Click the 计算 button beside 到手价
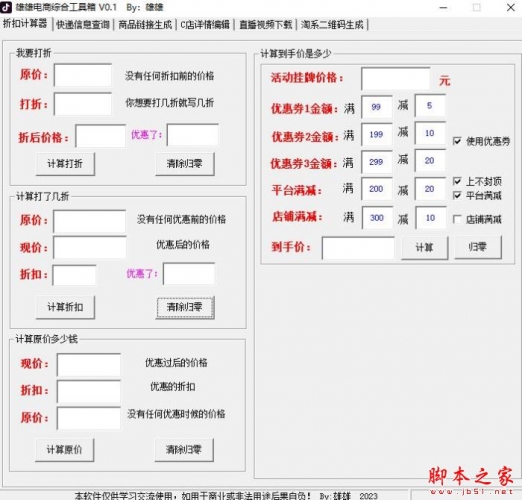The image size is (522, 500). coord(425,248)
